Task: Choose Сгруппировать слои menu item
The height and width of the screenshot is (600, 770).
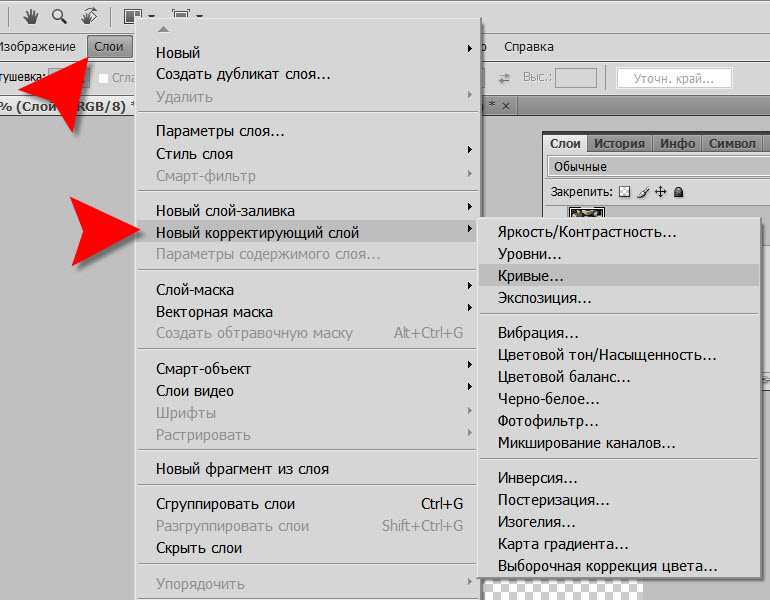Action: tap(307, 504)
